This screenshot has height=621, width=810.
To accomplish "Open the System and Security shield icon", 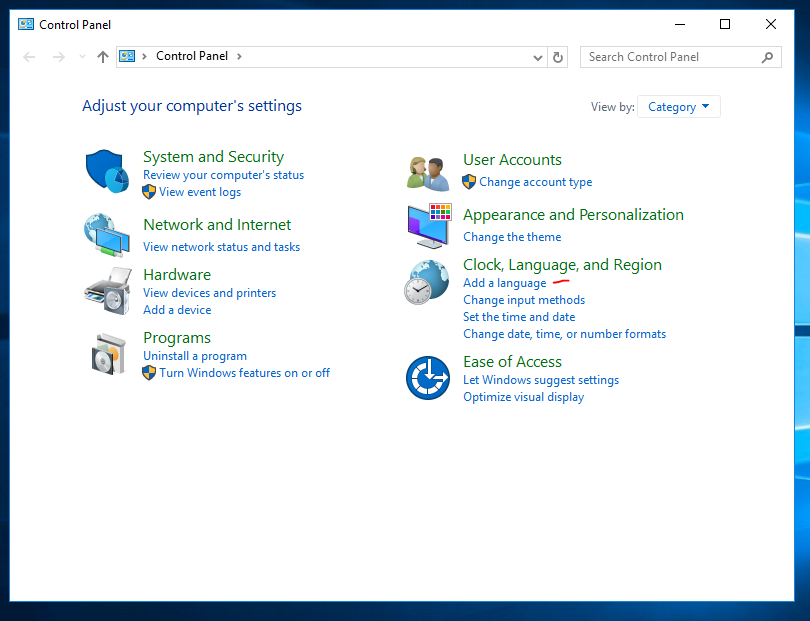I will [107, 172].
